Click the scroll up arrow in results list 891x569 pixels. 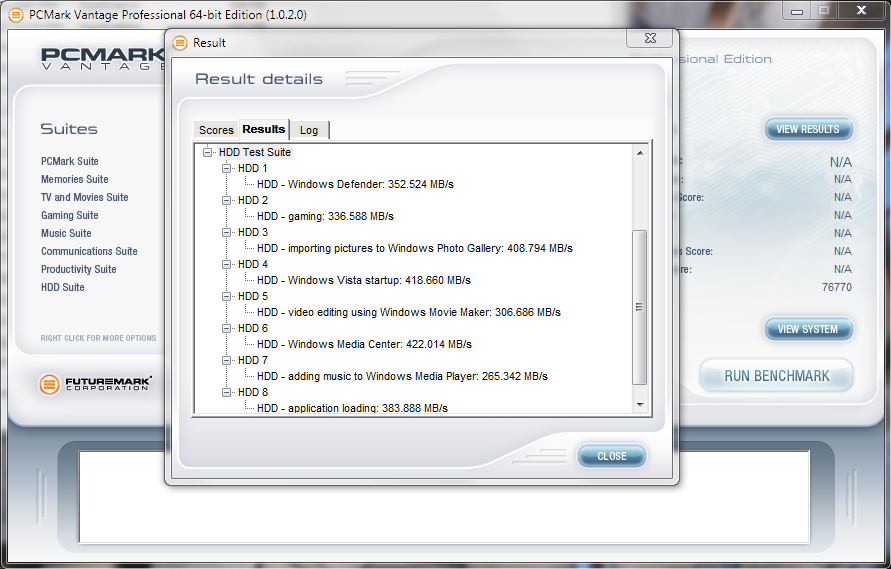click(x=640, y=153)
